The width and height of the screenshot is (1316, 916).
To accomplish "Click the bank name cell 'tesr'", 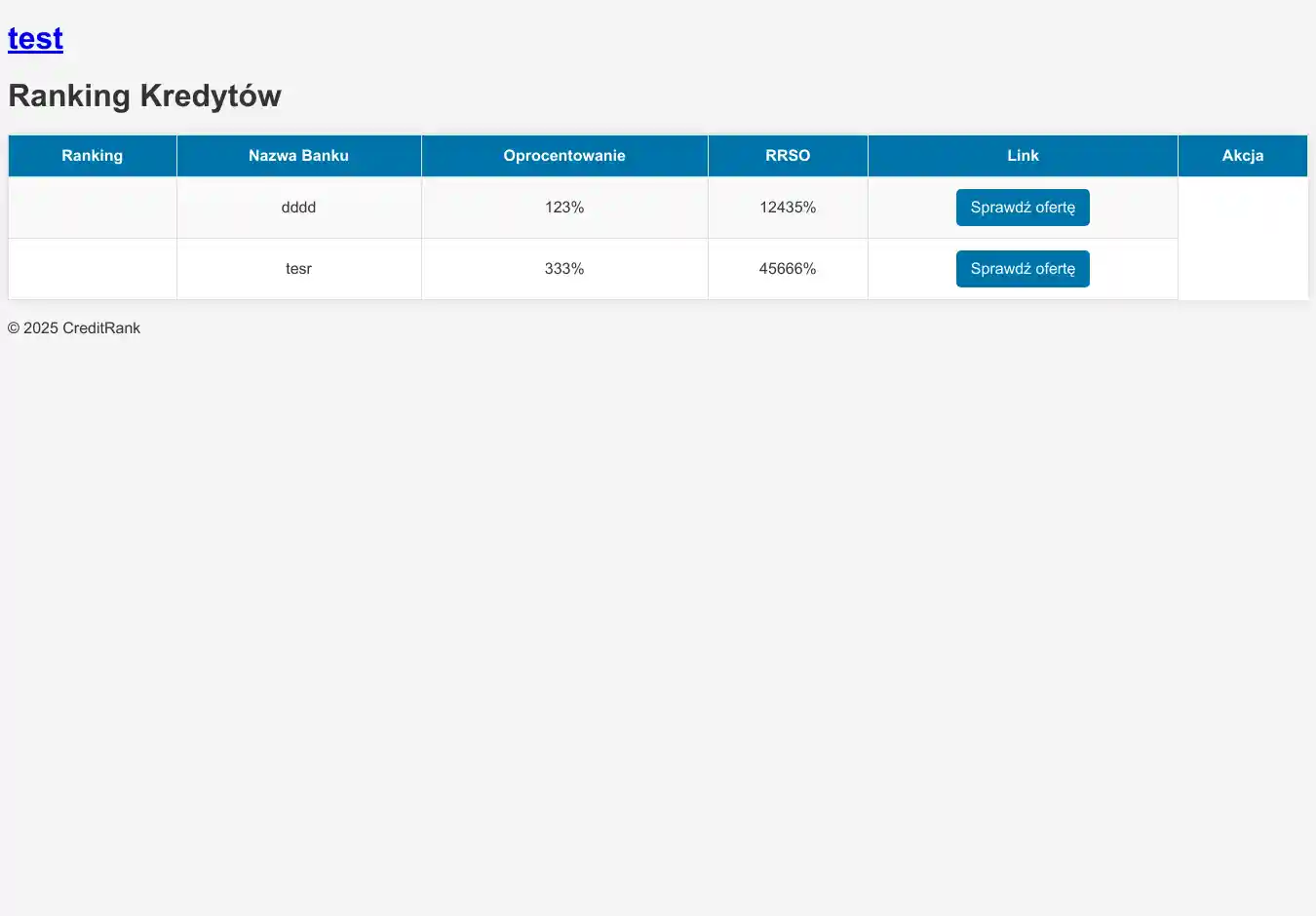I will point(298,269).
